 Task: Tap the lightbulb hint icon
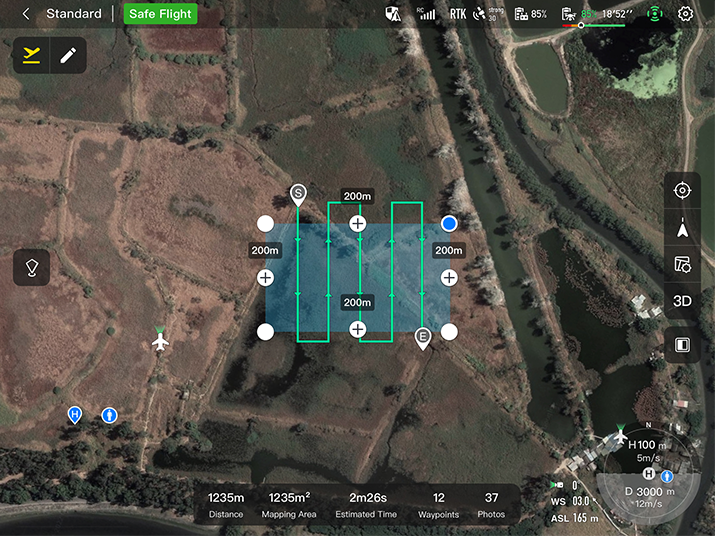[x=31, y=268]
